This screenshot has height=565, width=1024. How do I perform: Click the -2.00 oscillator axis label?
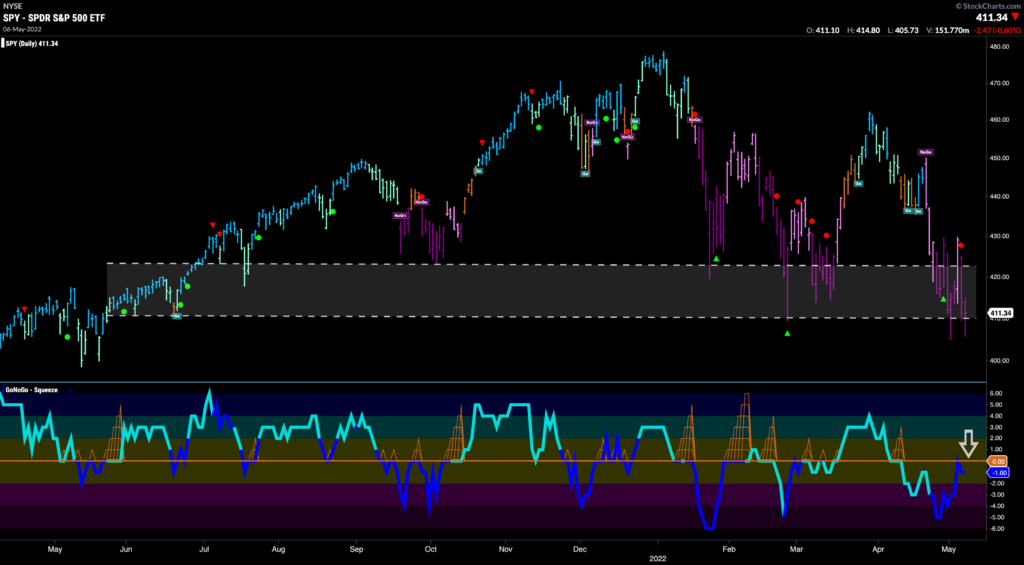997,483
